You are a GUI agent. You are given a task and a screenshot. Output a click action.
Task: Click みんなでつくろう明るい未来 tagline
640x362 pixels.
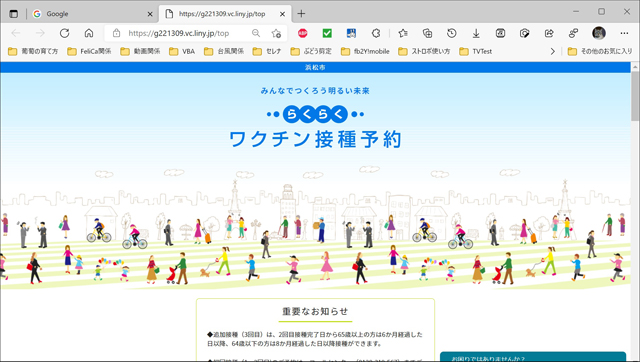click(315, 91)
